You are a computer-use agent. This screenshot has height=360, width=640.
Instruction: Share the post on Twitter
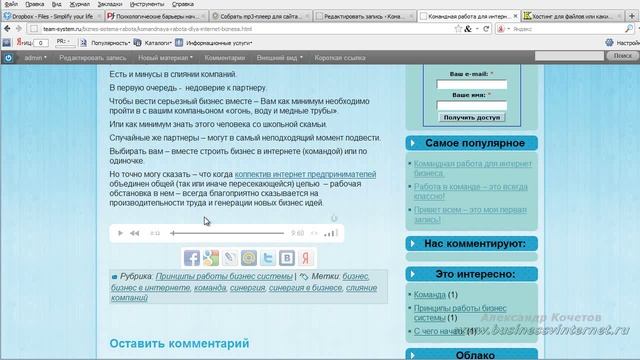pos(268,258)
